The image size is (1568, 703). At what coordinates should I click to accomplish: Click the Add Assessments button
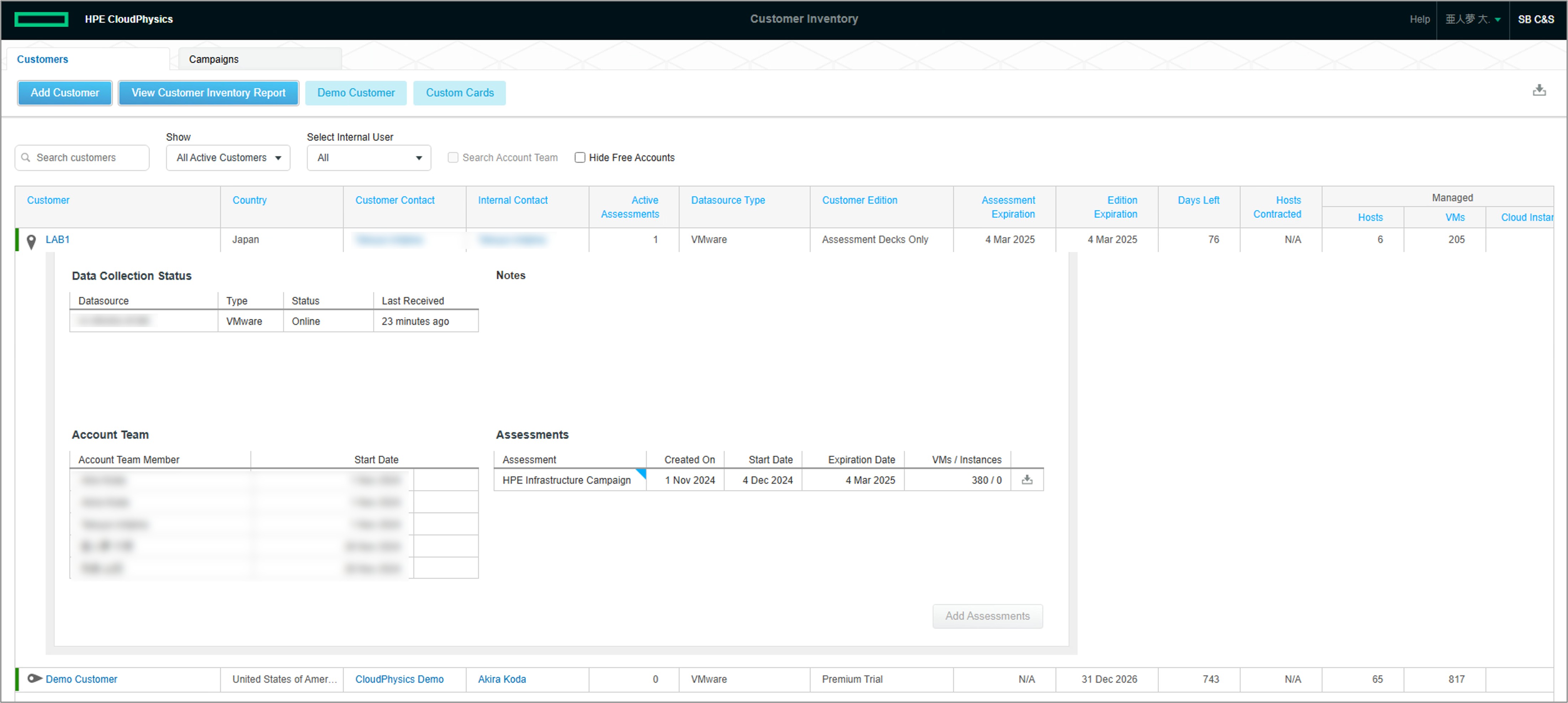(x=987, y=616)
